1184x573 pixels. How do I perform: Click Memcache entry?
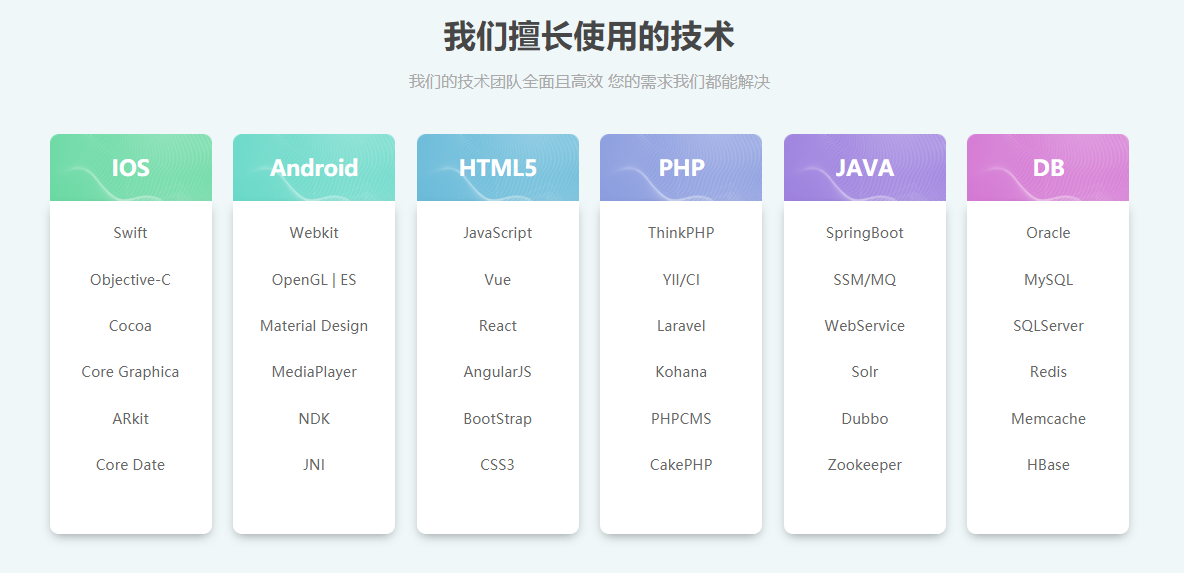pos(1048,419)
